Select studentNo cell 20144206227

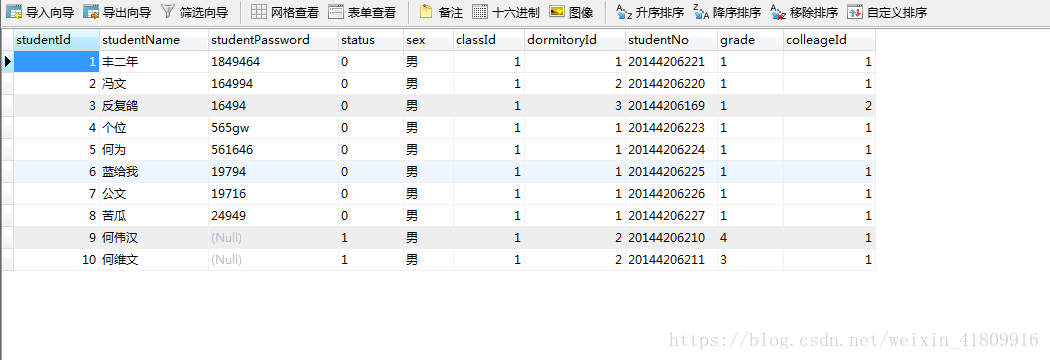coord(671,216)
